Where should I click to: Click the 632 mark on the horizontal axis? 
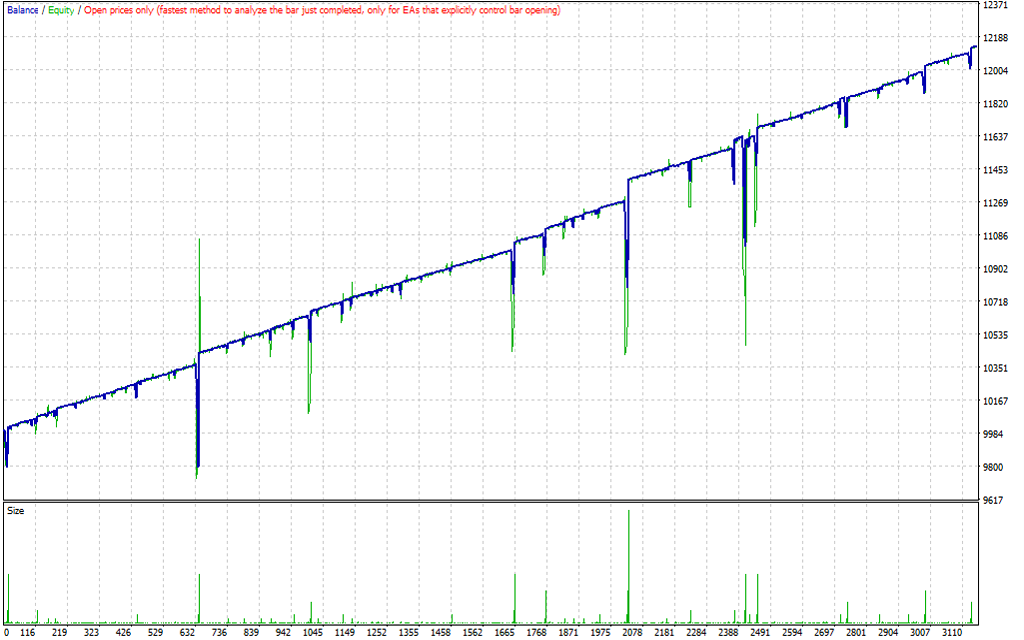[187, 633]
